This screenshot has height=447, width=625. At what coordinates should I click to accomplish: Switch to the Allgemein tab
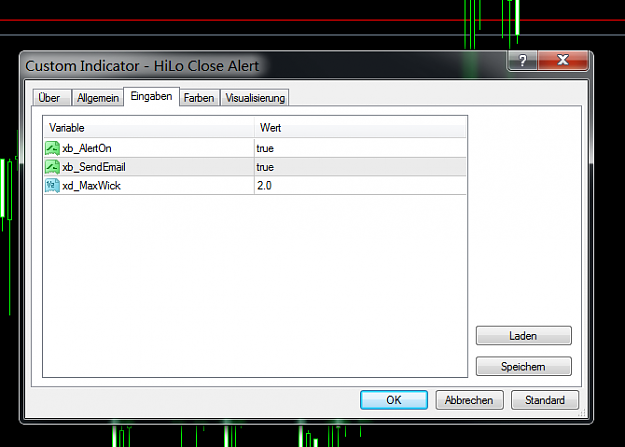click(x=98, y=98)
